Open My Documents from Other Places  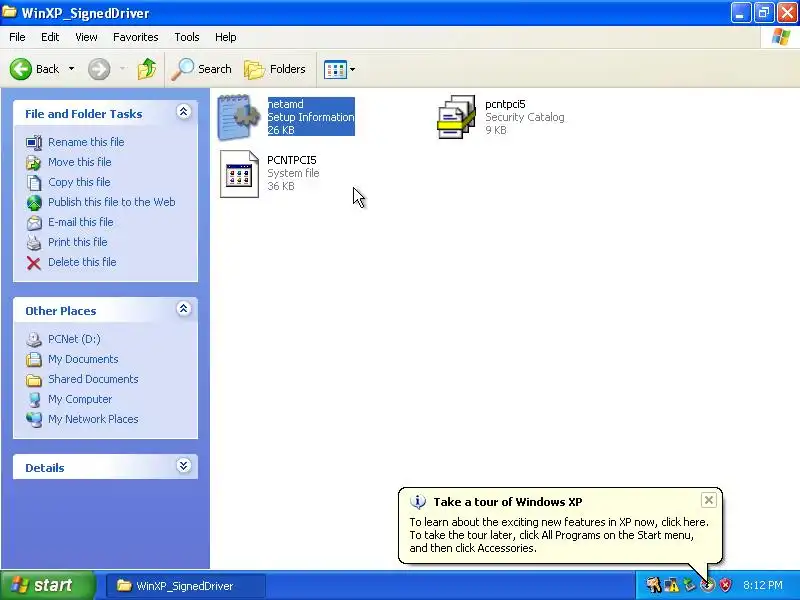tap(83, 359)
